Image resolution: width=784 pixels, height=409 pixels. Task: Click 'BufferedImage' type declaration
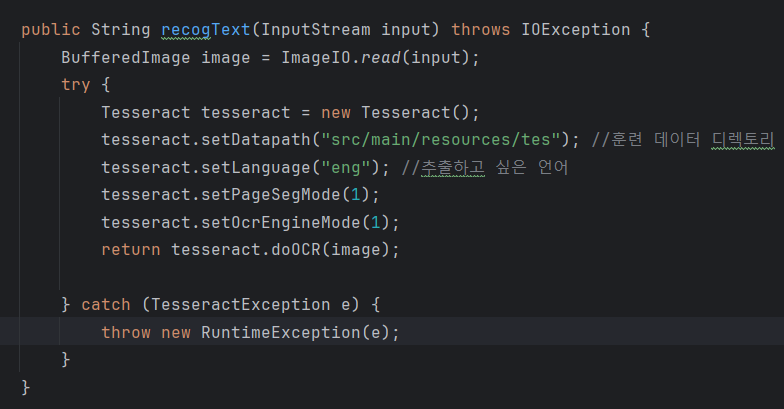pos(126,58)
